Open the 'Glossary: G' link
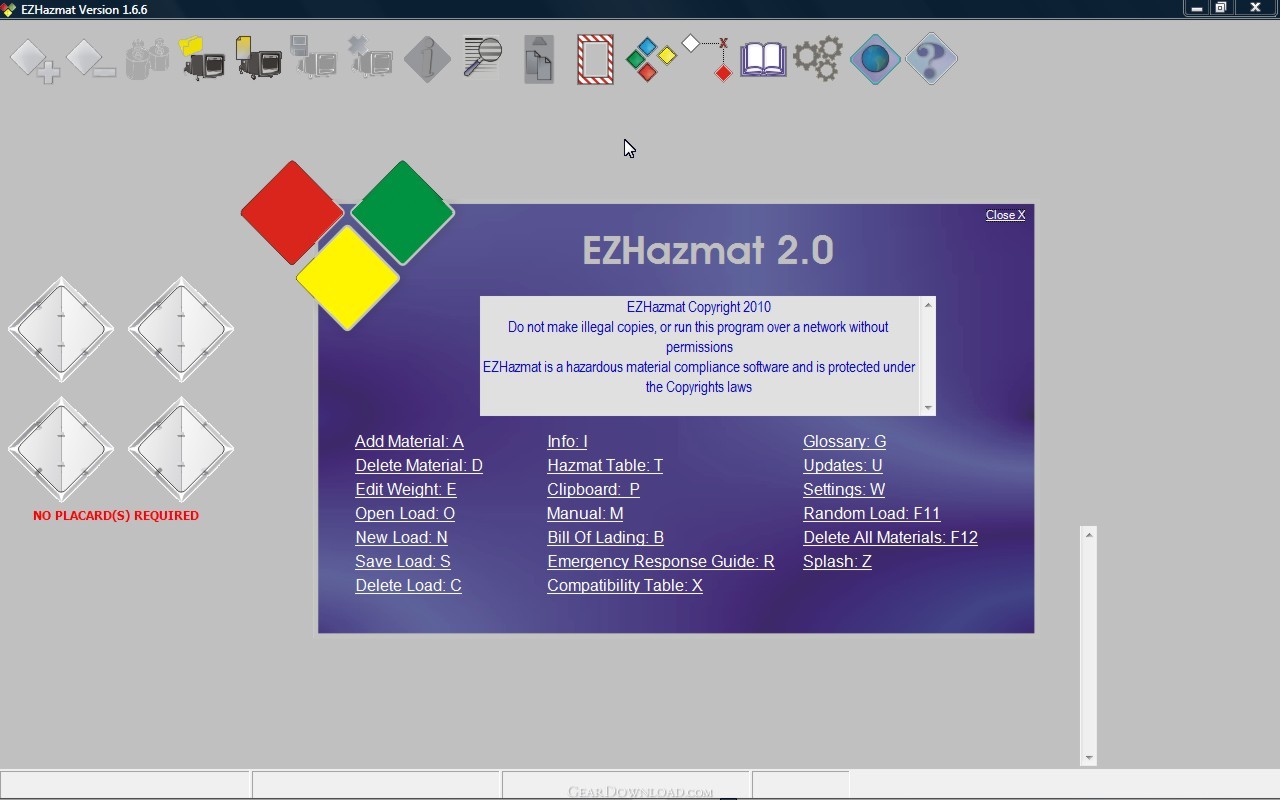The width and height of the screenshot is (1280, 800). coord(844,441)
